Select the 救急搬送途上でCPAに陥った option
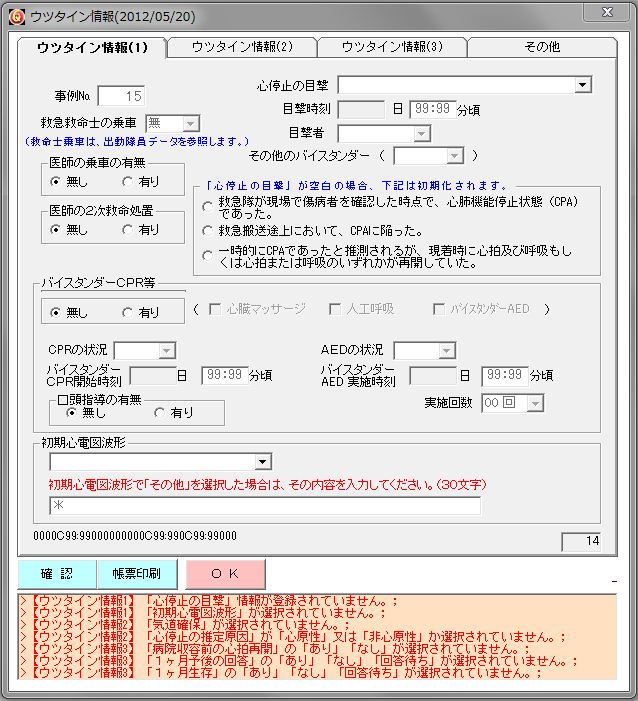Image resolution: width=638 pixels, height=701 pixels. (x=208, y=231)
